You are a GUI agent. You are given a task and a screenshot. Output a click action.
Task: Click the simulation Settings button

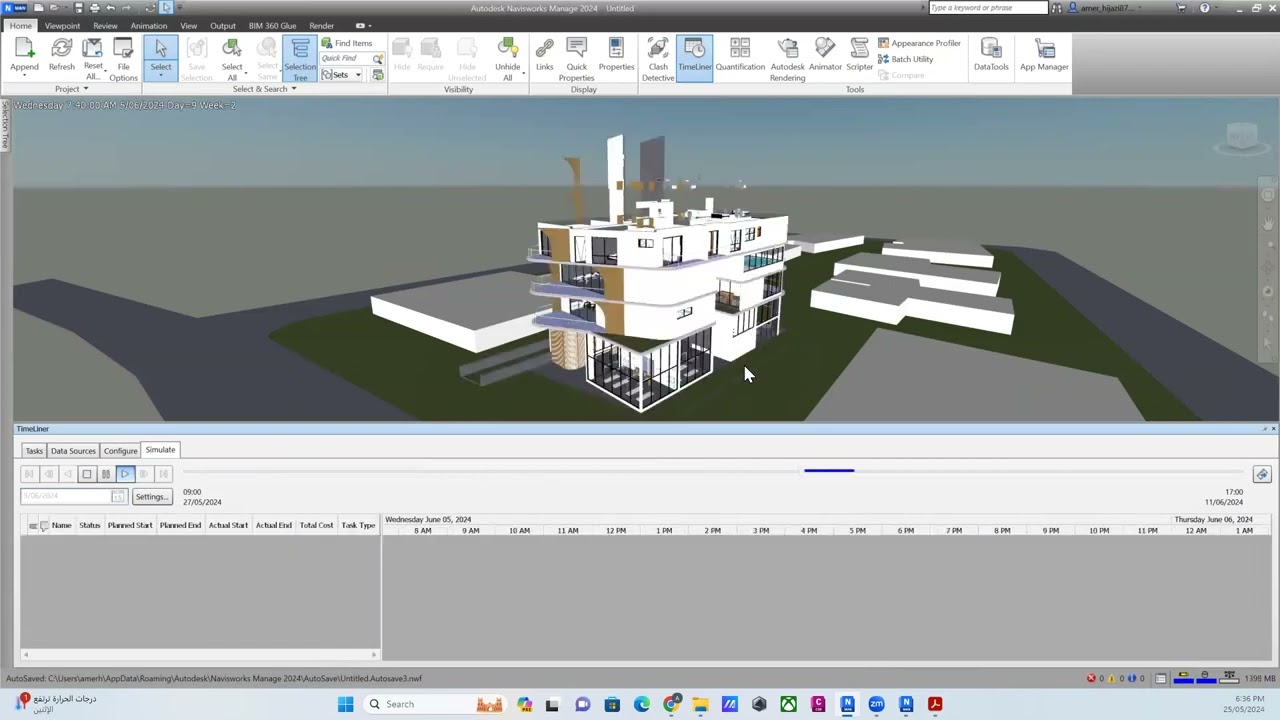[x=151, y=497]
